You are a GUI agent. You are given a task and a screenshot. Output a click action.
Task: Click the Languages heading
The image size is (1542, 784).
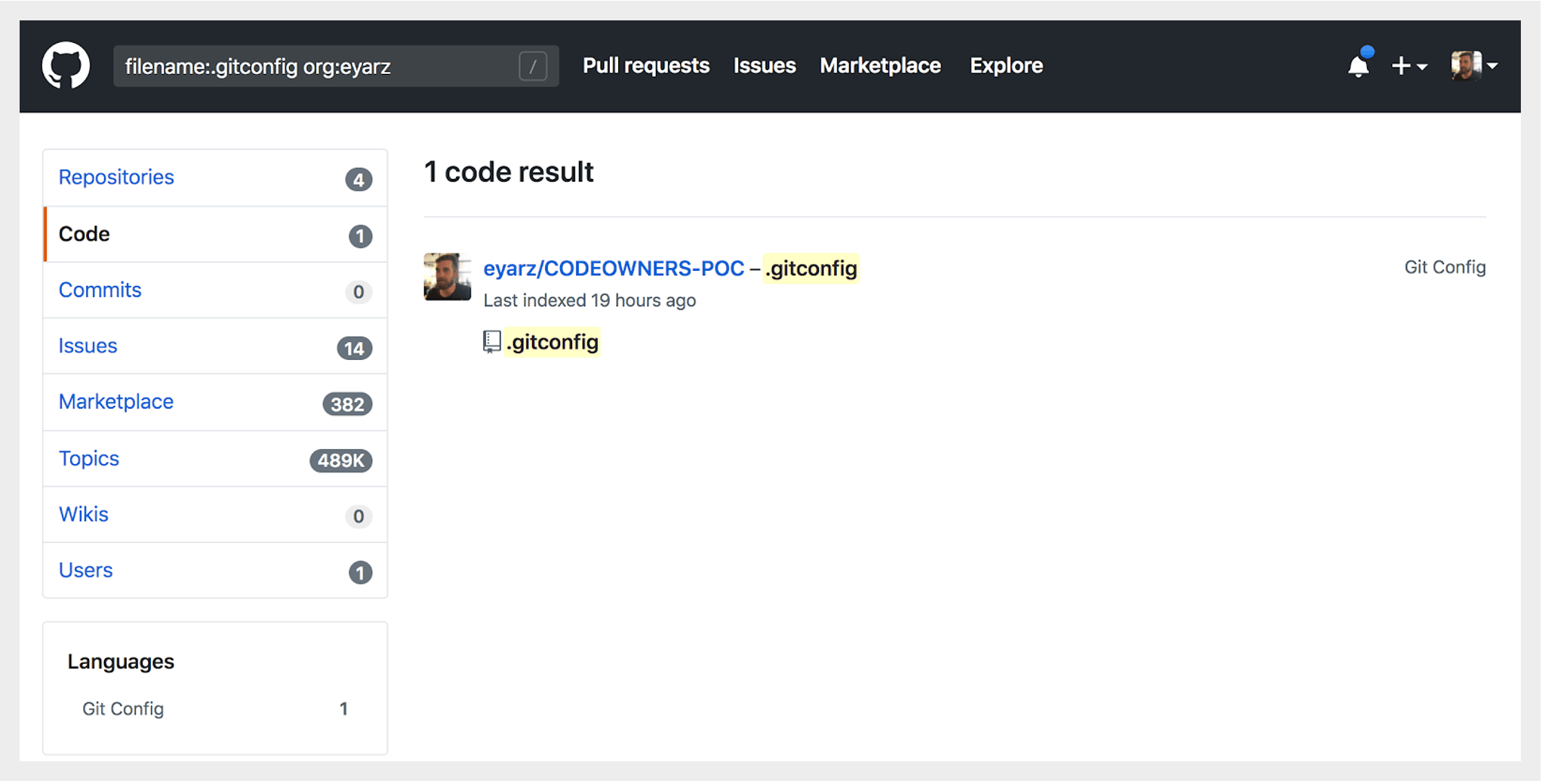(121, 662)
